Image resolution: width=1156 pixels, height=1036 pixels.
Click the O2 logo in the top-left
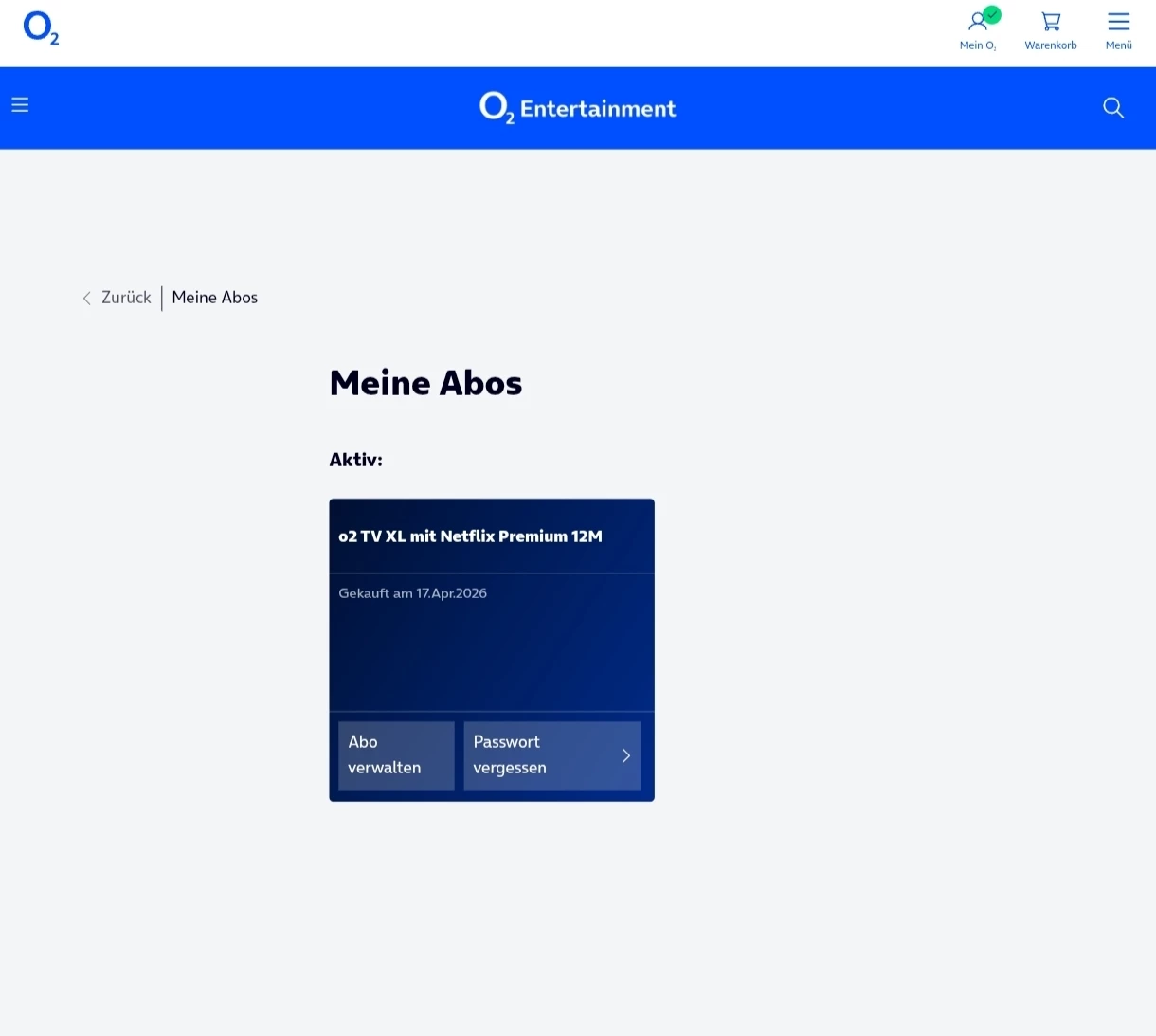pyautogui.click(x=41, y=28)
